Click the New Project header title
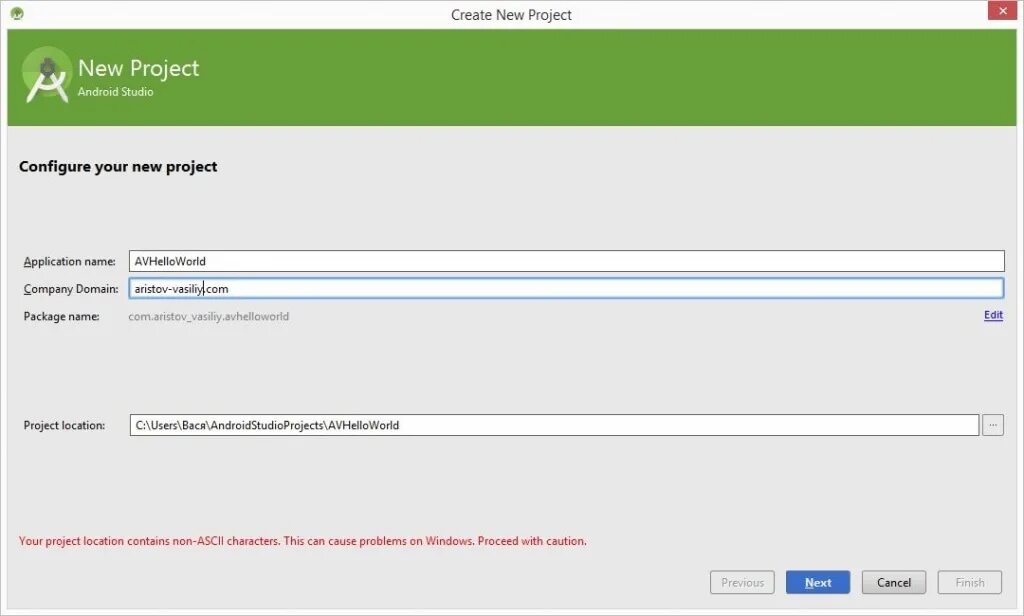This screenshot has width=1024, height=616. 138,68
